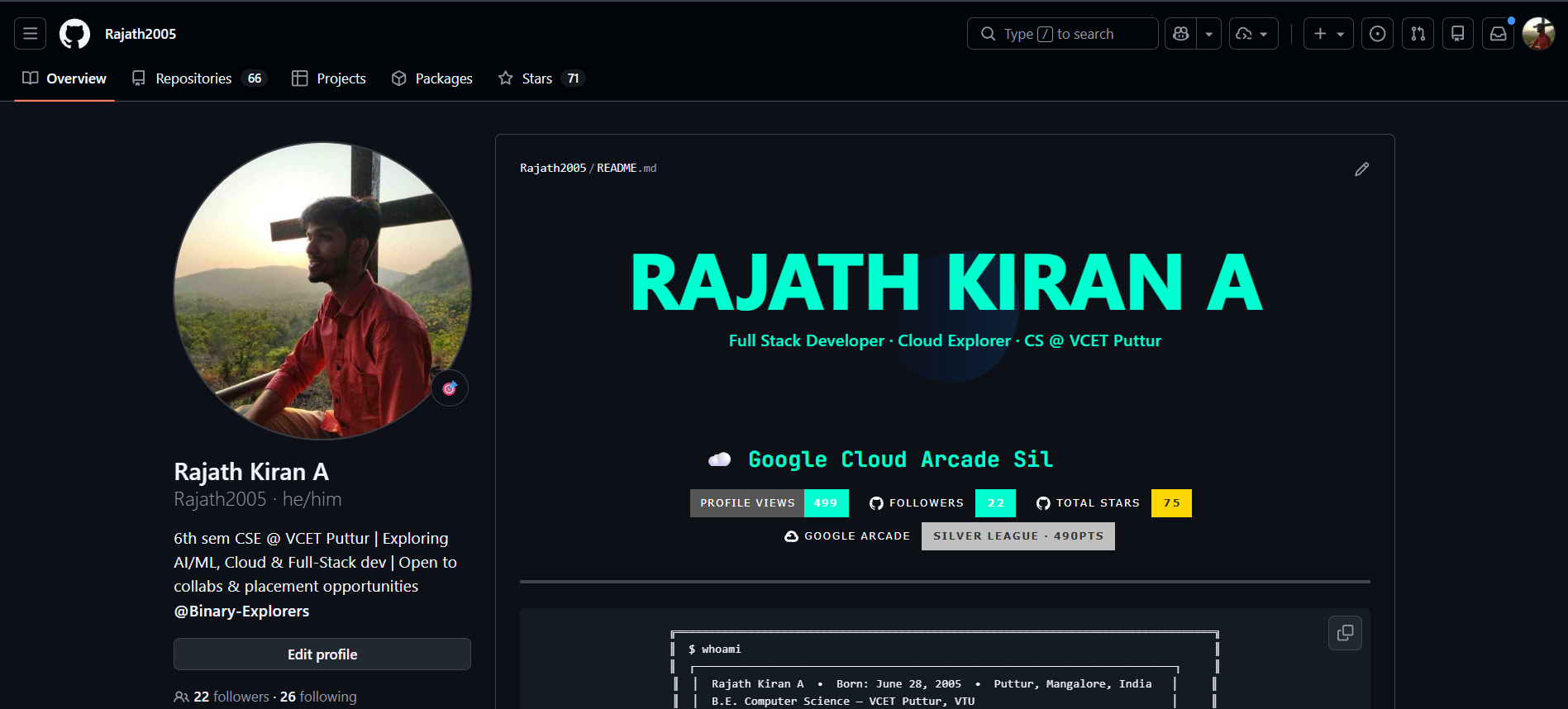
Task: Open README.md file link
Action: [627, 168]
